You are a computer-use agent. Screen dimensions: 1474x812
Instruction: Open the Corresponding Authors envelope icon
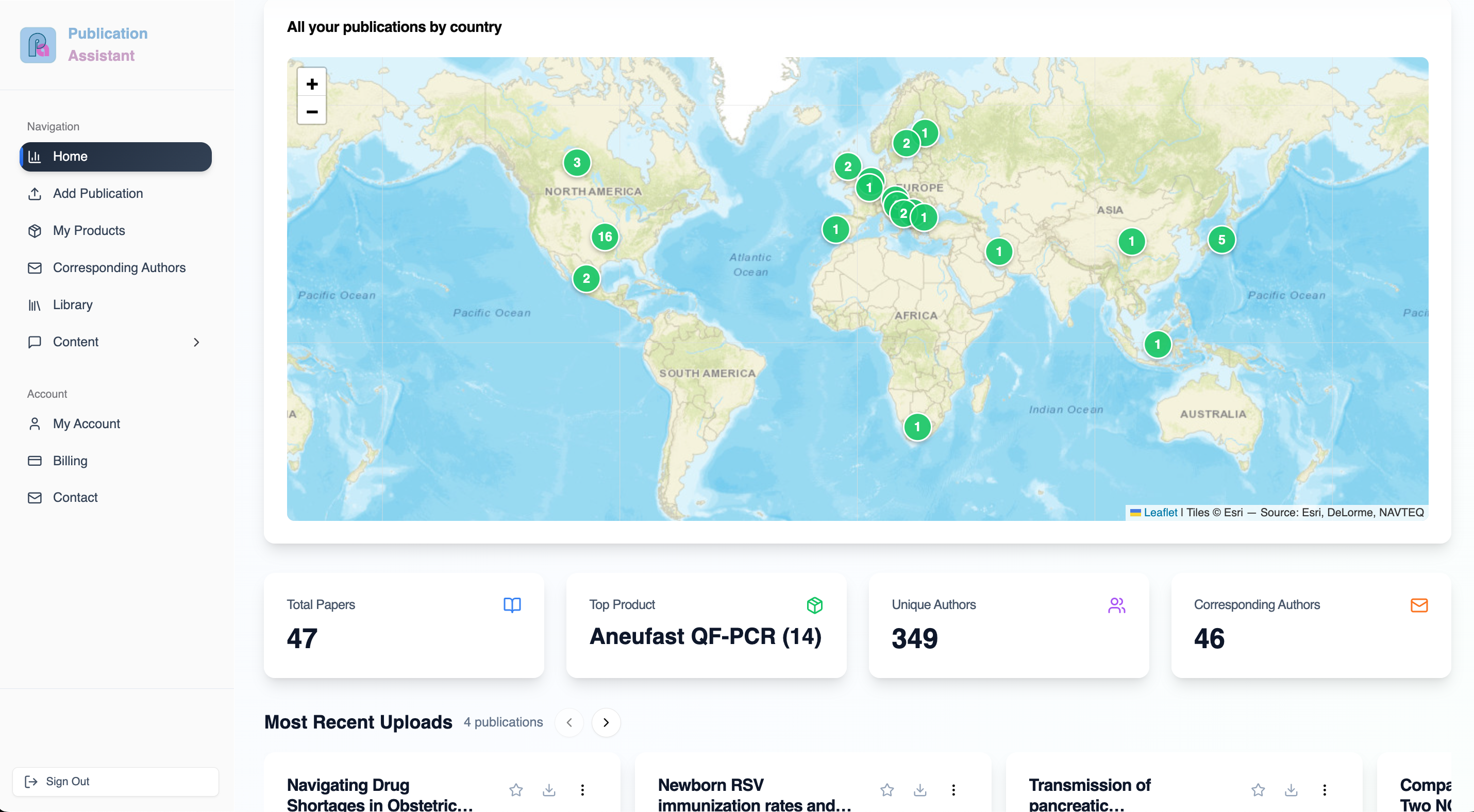[x=35, y=267]
